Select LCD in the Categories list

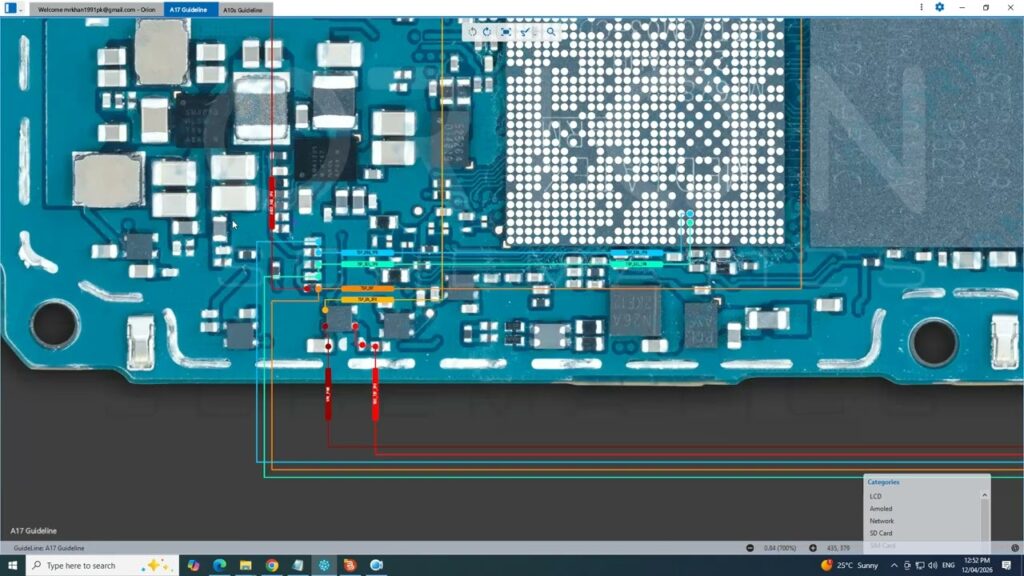(x=876, y=496)
